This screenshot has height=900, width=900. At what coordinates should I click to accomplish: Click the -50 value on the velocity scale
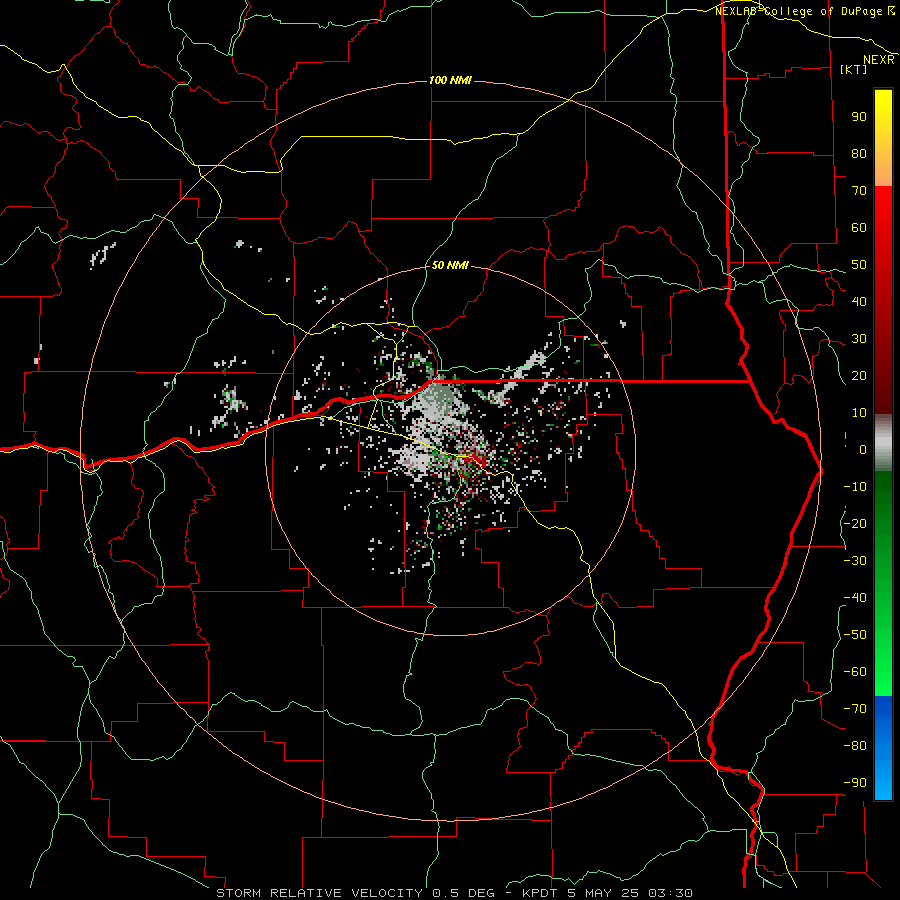click(x=855, y=635)
